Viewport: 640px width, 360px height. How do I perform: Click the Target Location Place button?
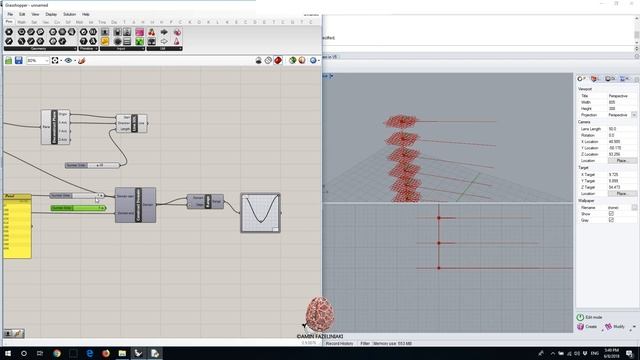[x=622, y=193]
